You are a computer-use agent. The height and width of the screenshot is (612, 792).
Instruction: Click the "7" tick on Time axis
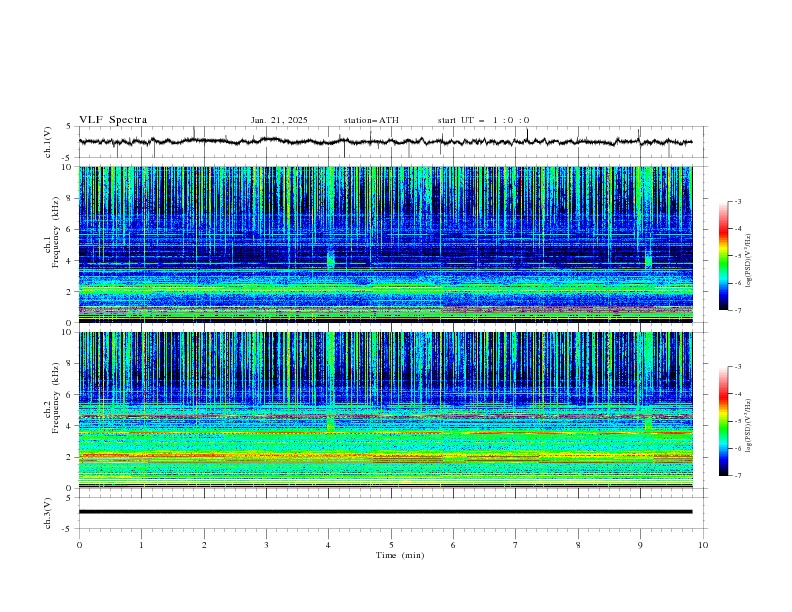516,545
